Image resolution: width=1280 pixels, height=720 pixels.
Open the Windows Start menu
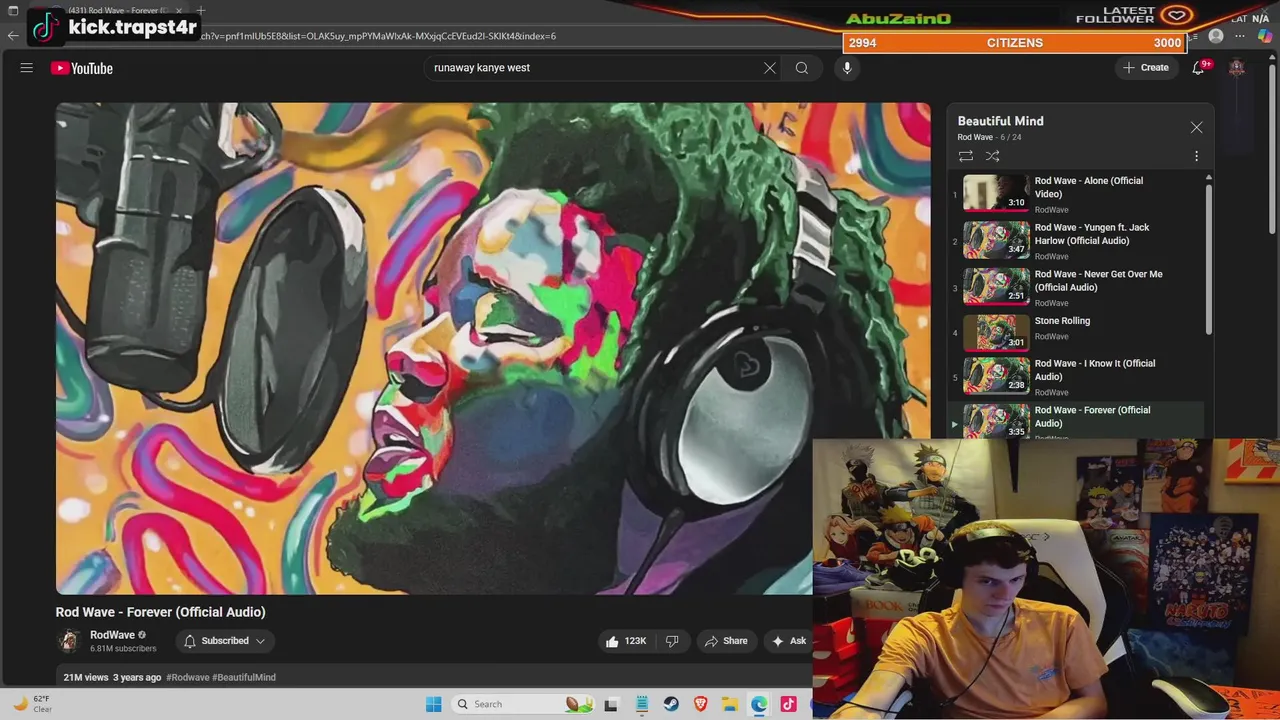pos(433,704)
